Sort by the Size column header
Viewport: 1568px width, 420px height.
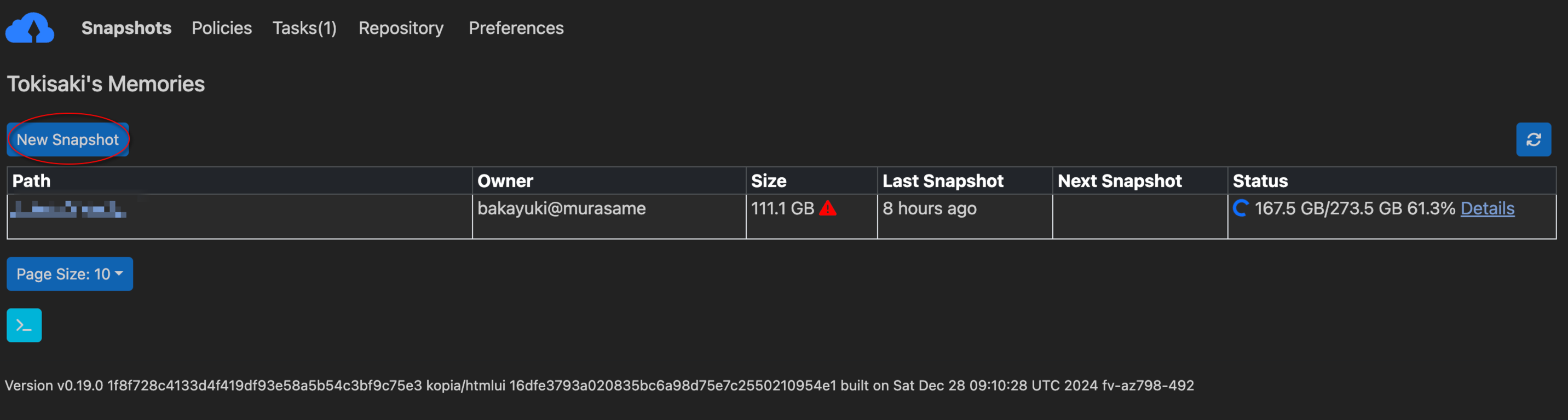(768, 181)
